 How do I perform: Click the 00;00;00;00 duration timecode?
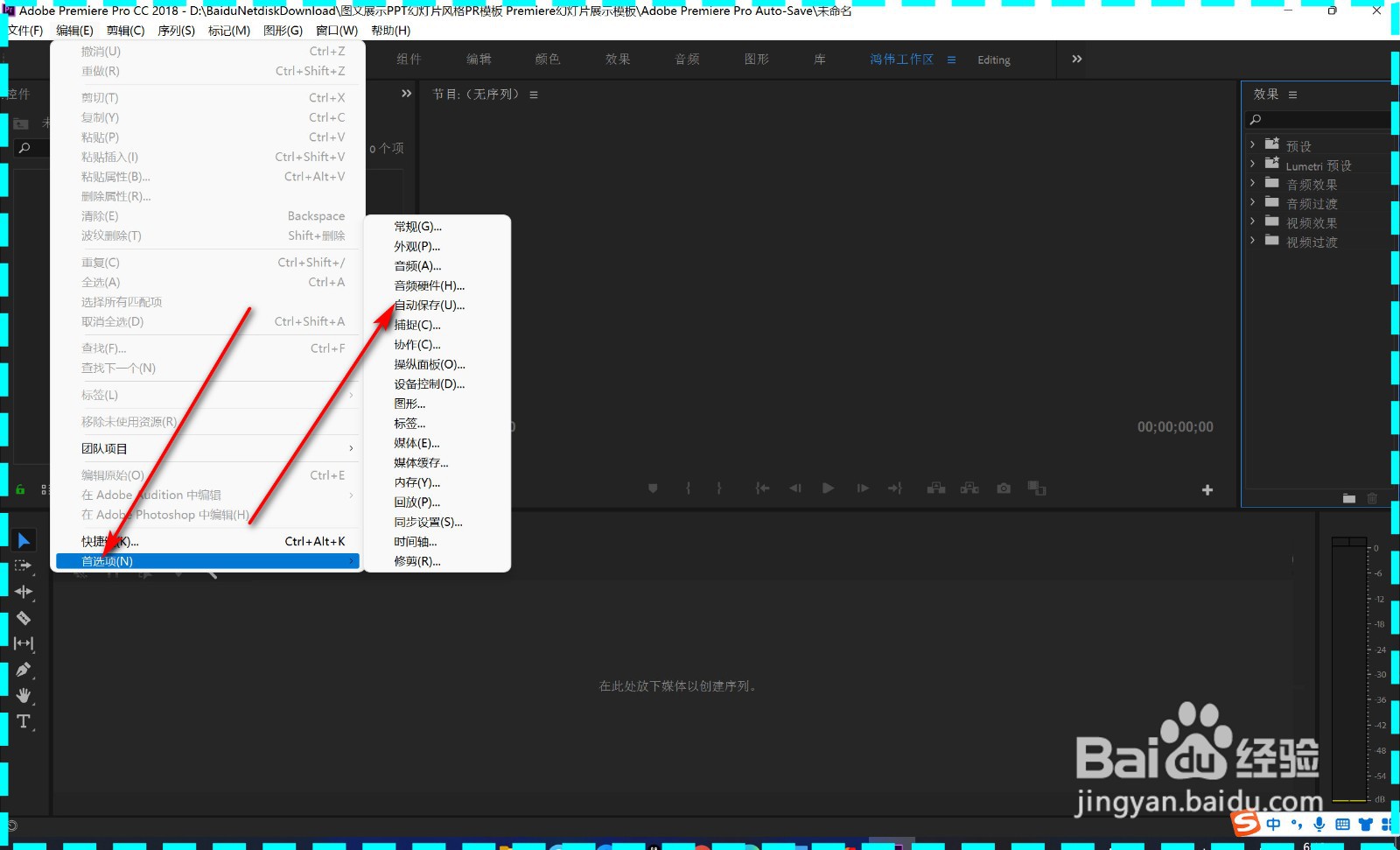1175,427
